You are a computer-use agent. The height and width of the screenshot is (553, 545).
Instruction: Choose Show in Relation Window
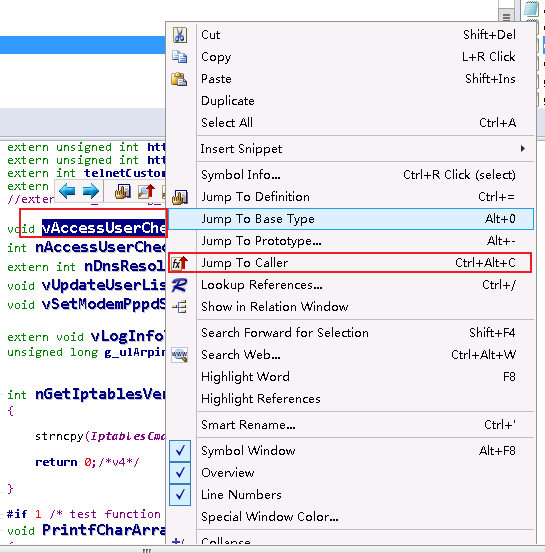pyautogui.click(x=351, y=307)
